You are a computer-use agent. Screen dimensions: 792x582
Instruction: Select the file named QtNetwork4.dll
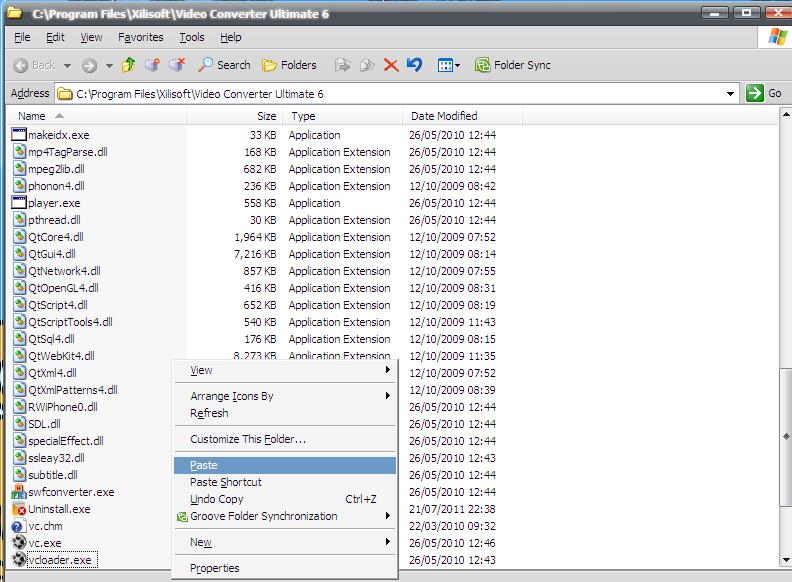pos(64,271)
